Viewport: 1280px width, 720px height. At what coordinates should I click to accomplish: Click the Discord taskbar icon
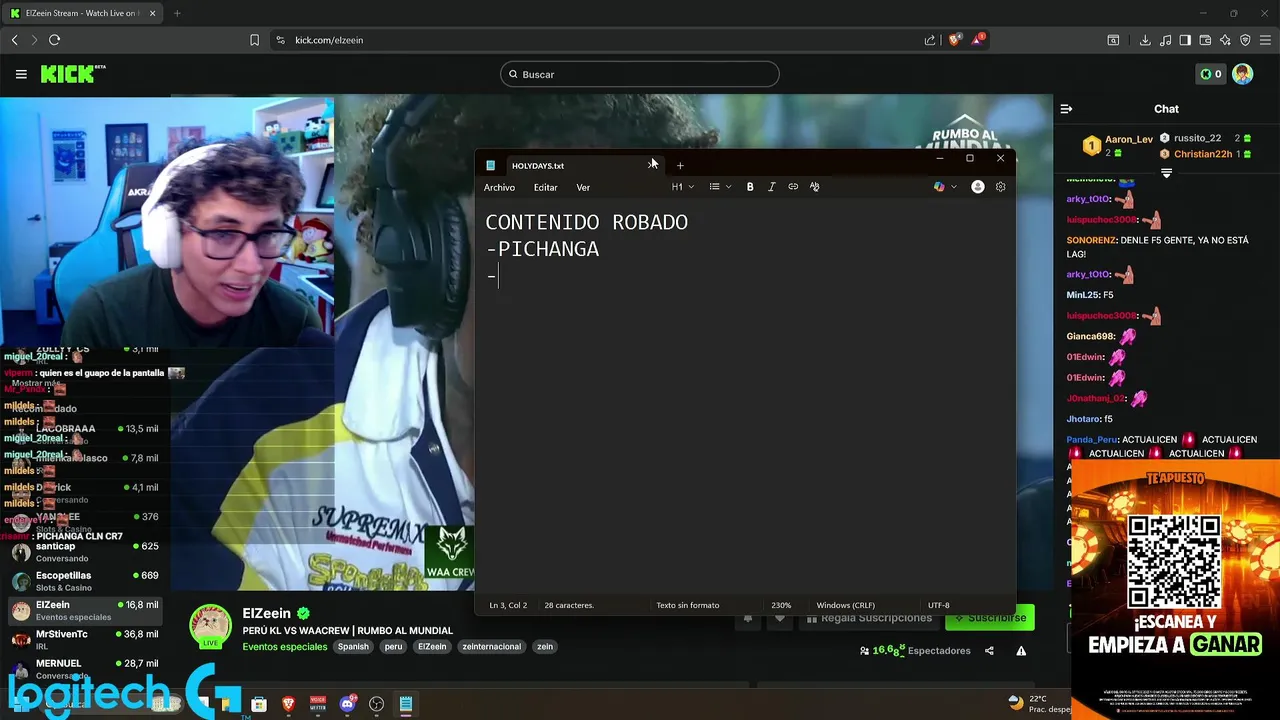point(347,704)
